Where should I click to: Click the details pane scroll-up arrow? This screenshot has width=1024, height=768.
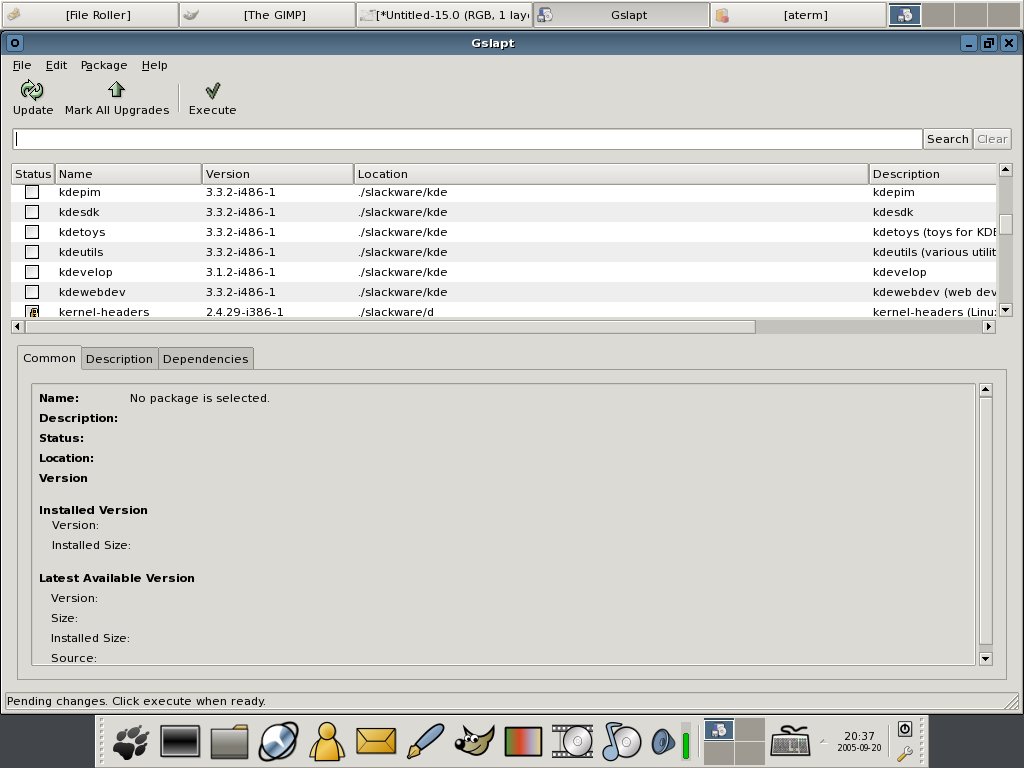pos(985,391)
